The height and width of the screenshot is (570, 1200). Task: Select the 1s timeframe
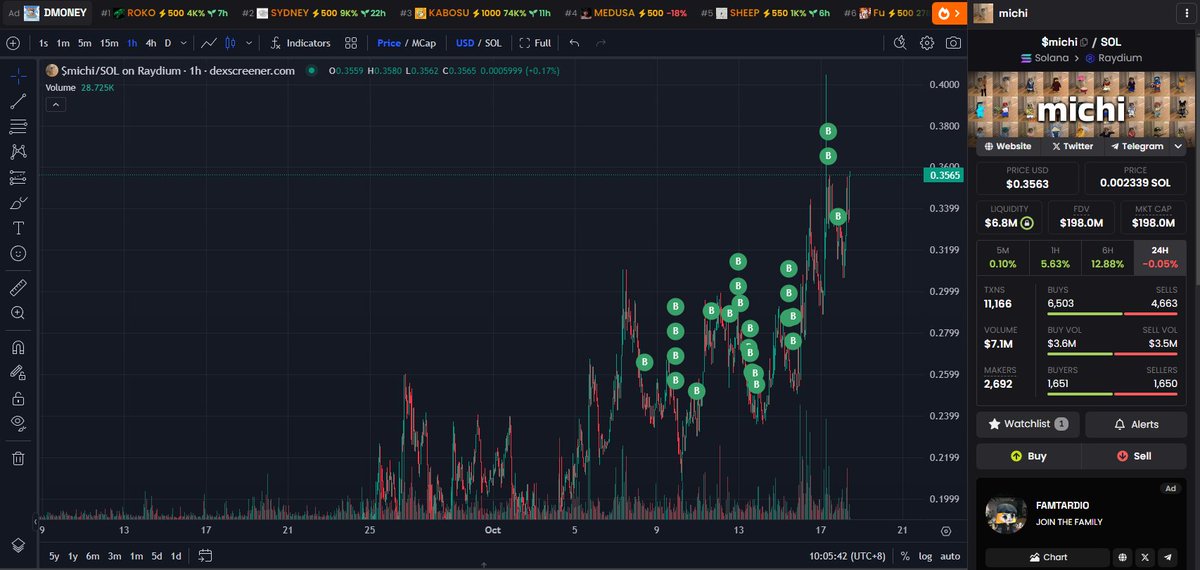pyautogui.click(x=43, y=43)
